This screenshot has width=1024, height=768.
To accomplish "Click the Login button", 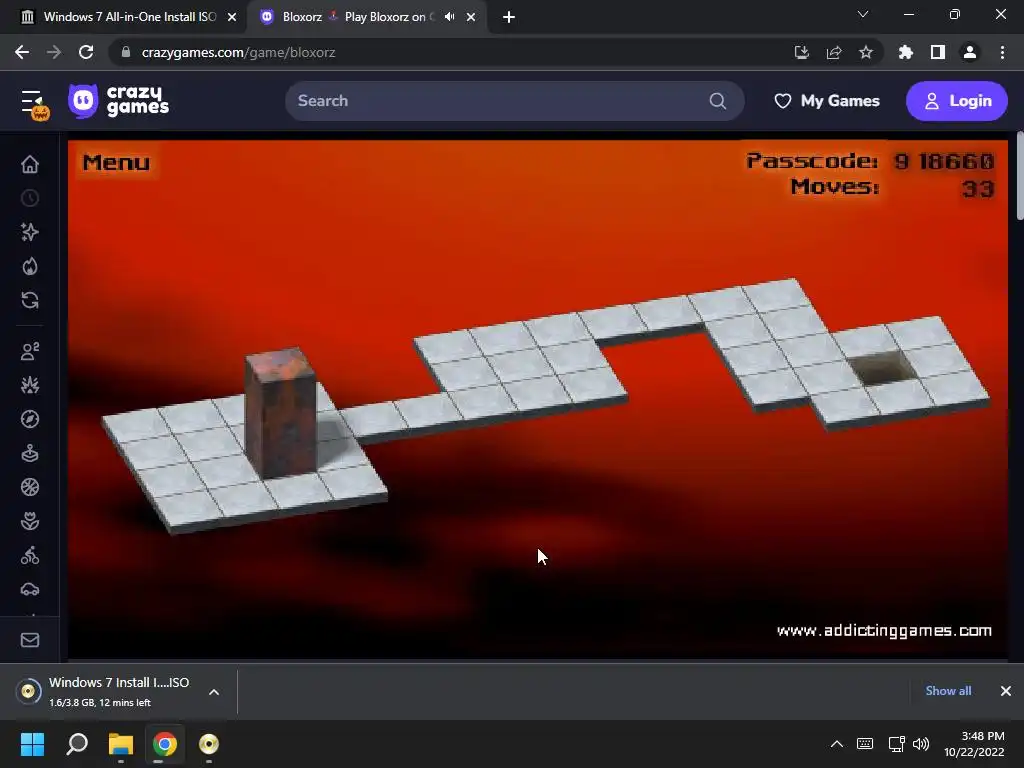I will 957,101.
